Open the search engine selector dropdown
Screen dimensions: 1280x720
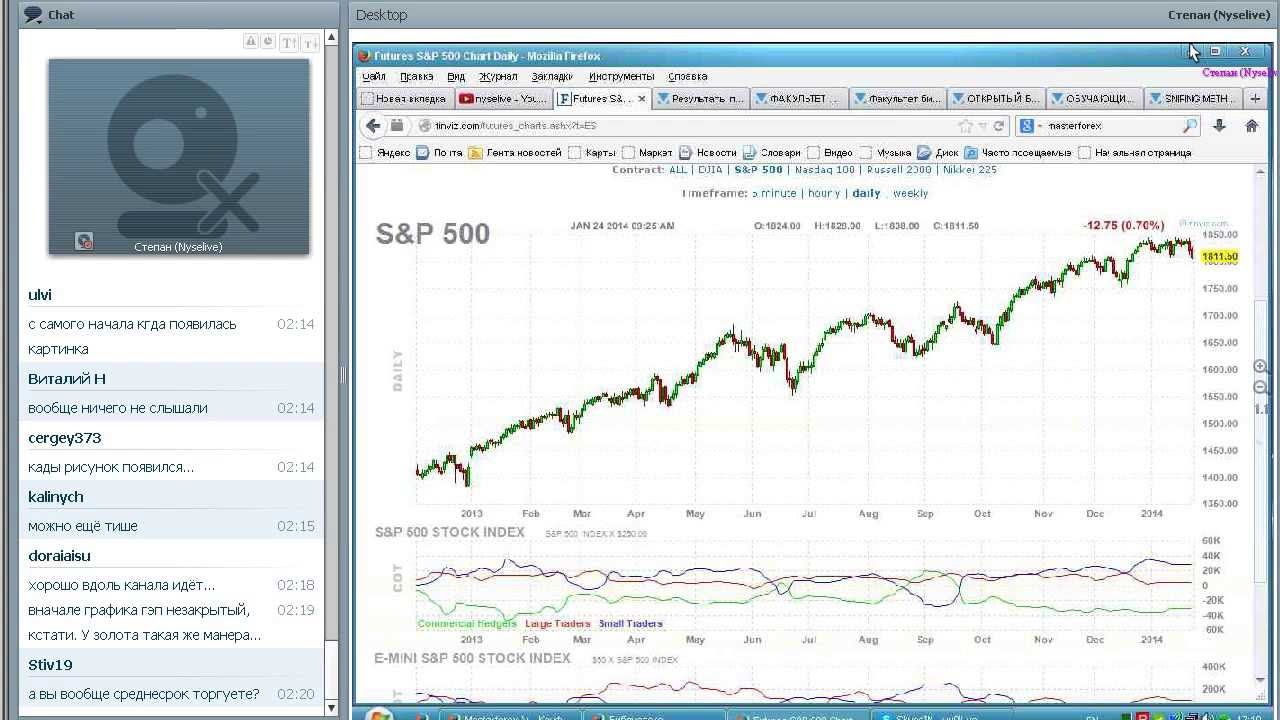(x=1030, y=126)
